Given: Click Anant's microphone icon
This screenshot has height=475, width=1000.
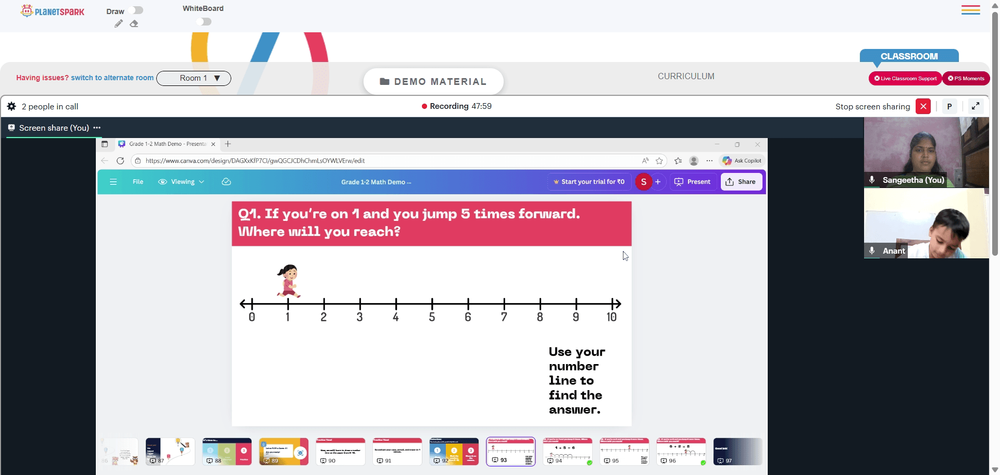Looking at the screenshot, I should pos(872,251).
